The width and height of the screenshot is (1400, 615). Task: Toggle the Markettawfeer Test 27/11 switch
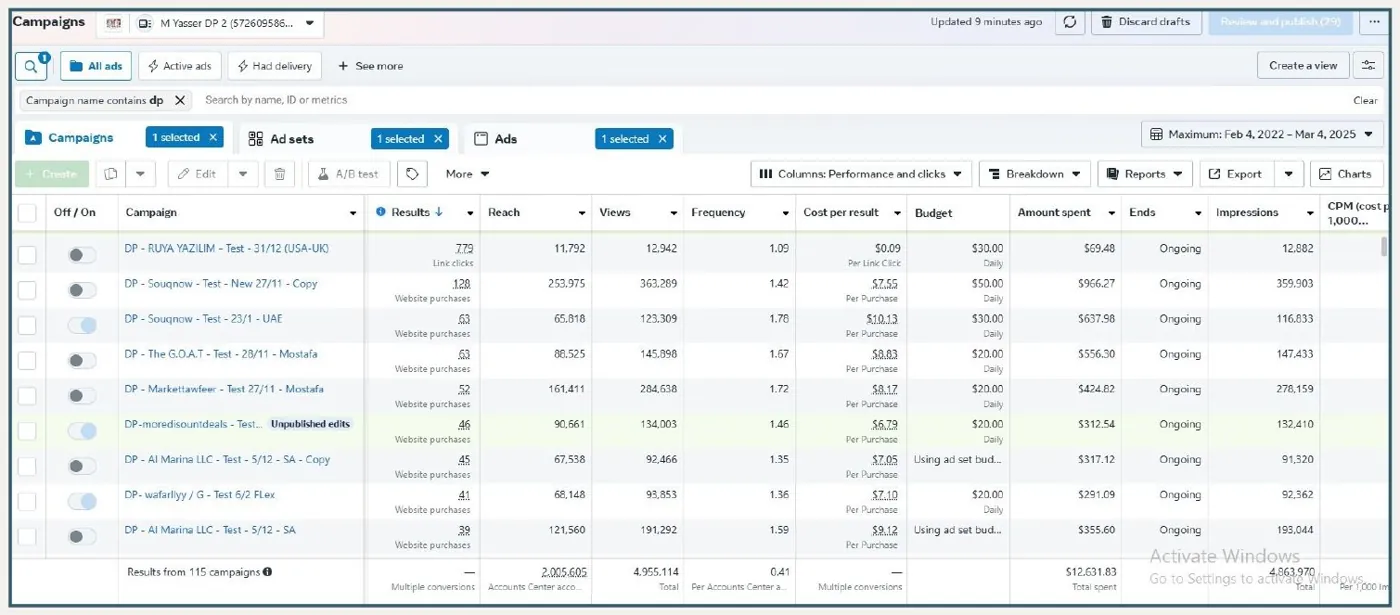coord(82,395)
